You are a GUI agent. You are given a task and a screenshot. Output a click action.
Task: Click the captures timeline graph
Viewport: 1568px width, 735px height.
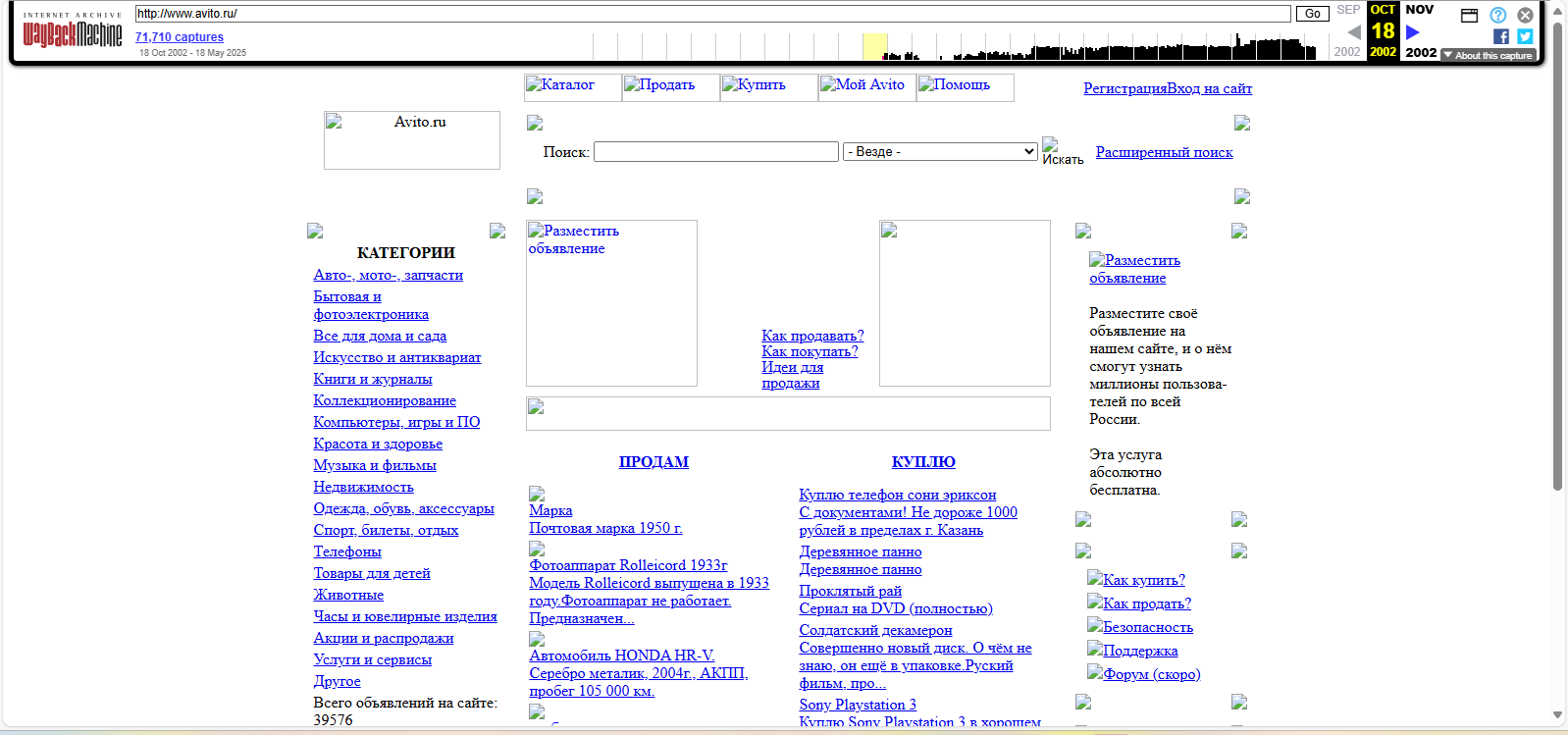[x=959, y=46]
